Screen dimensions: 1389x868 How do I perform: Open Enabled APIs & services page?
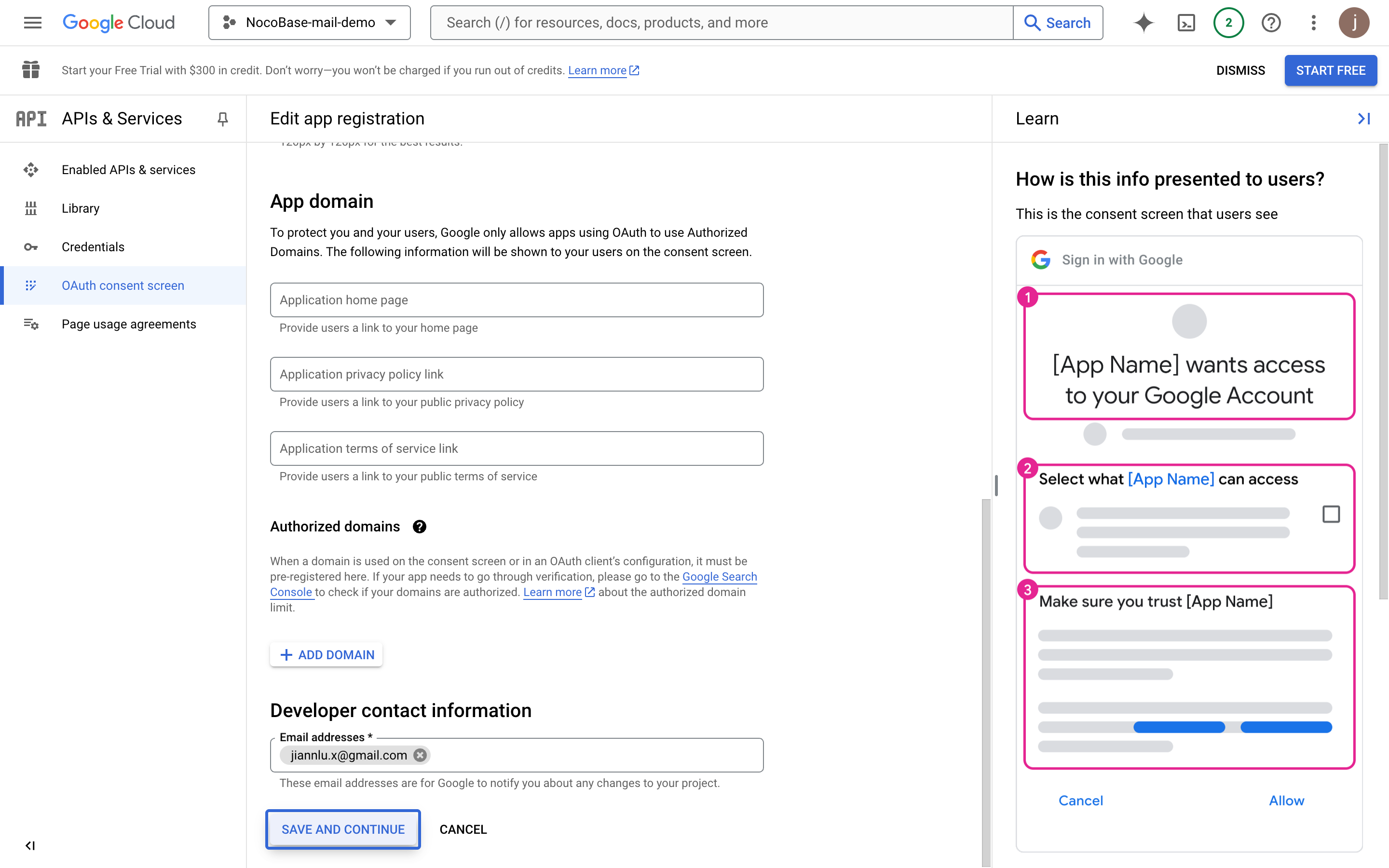coord(129,170)
